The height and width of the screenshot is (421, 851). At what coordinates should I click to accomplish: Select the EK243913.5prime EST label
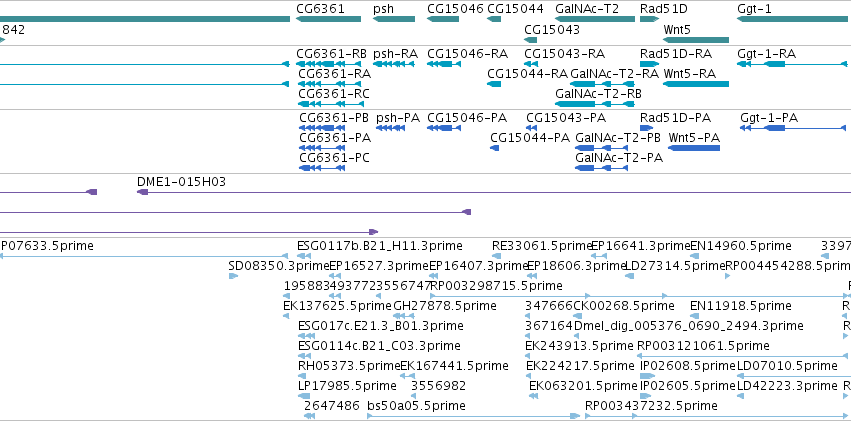click(x=579, y=346)
